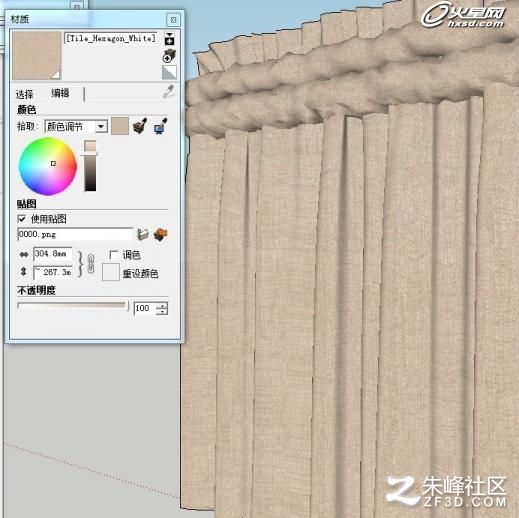Select the eyedropper sample paint tool
Viewport: 519px width, 518px height.
(x=169, y=92)
